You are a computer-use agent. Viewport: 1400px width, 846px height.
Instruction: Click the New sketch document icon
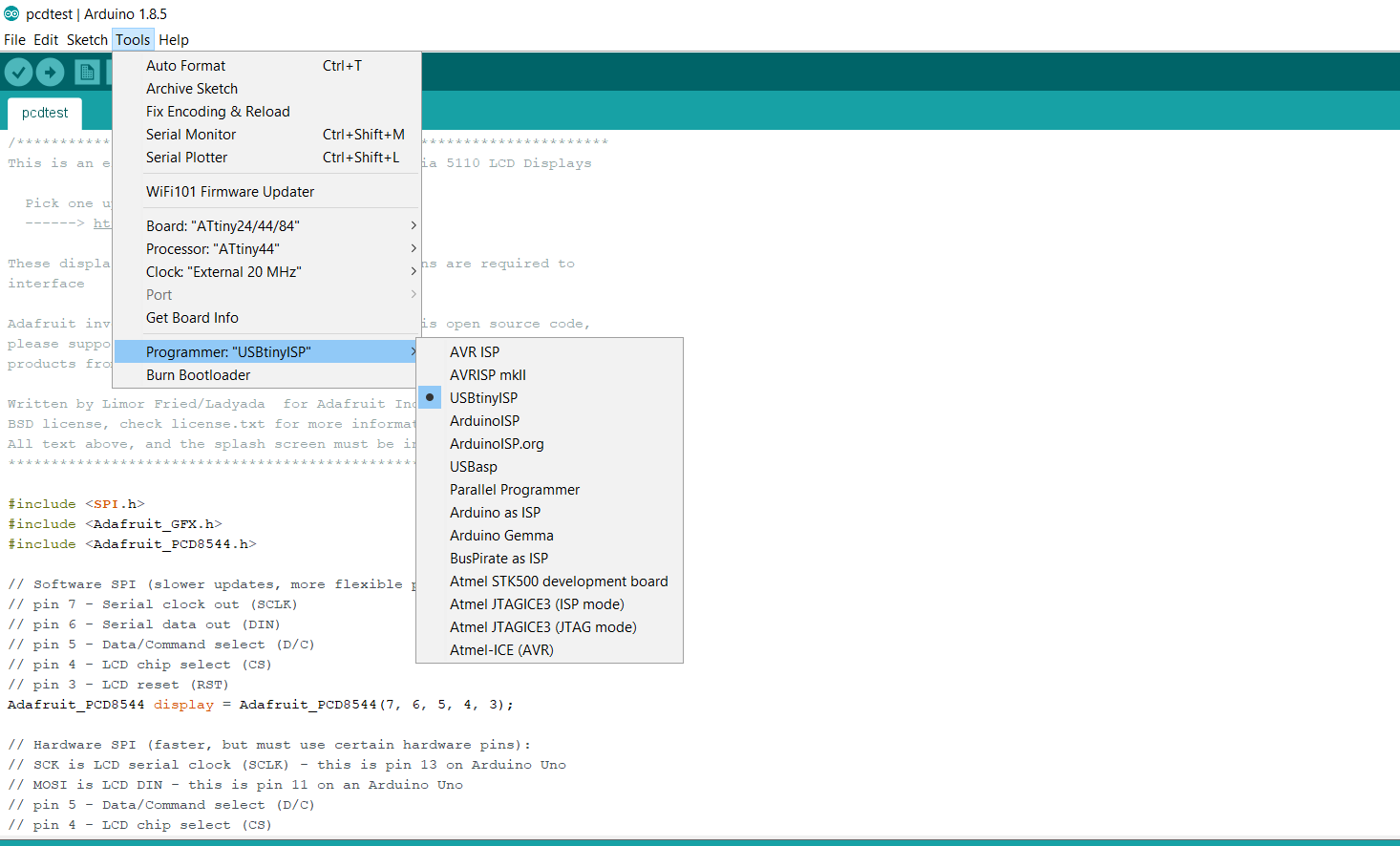(87, 72)
